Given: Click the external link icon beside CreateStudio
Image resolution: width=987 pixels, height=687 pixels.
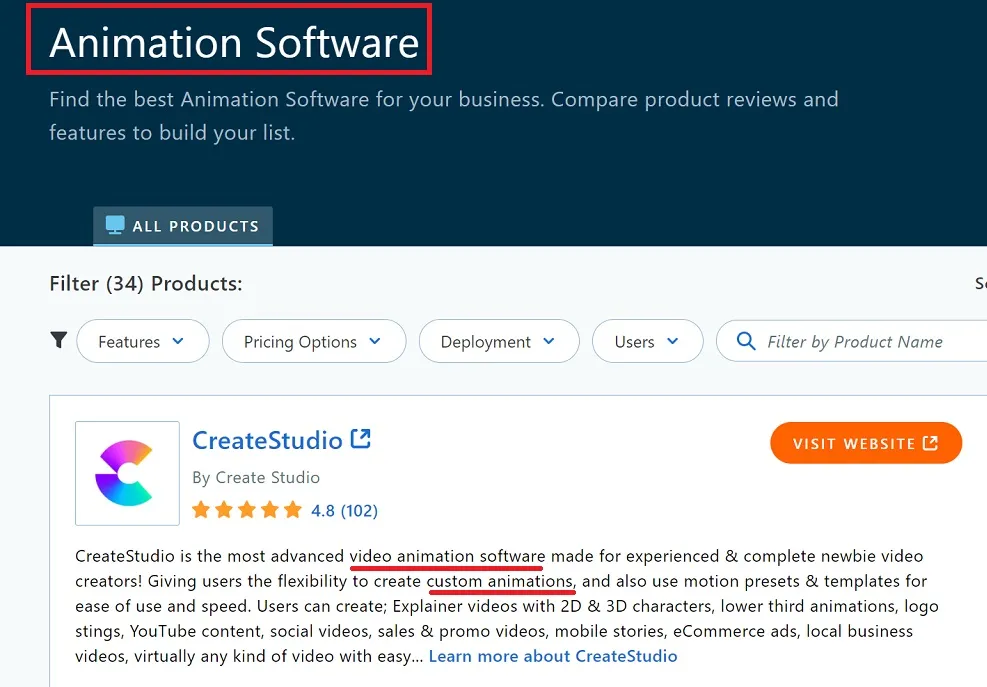Looking at the screenshot, I should point(361,438).
